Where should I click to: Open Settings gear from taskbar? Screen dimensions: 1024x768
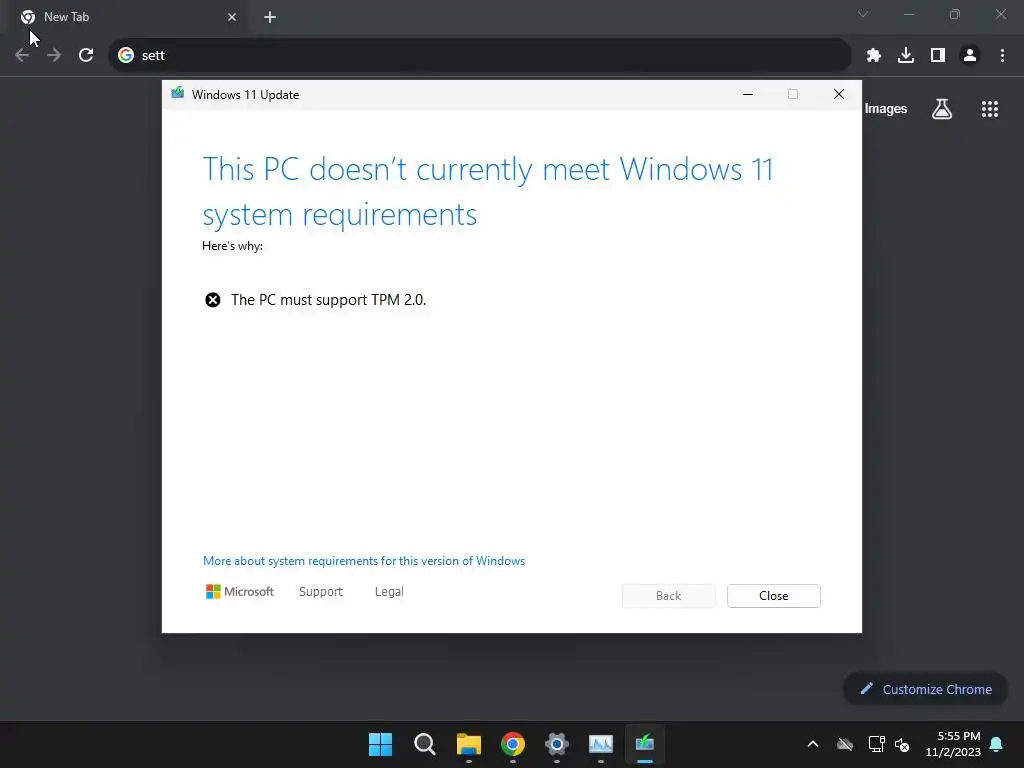tap(556, 744)
